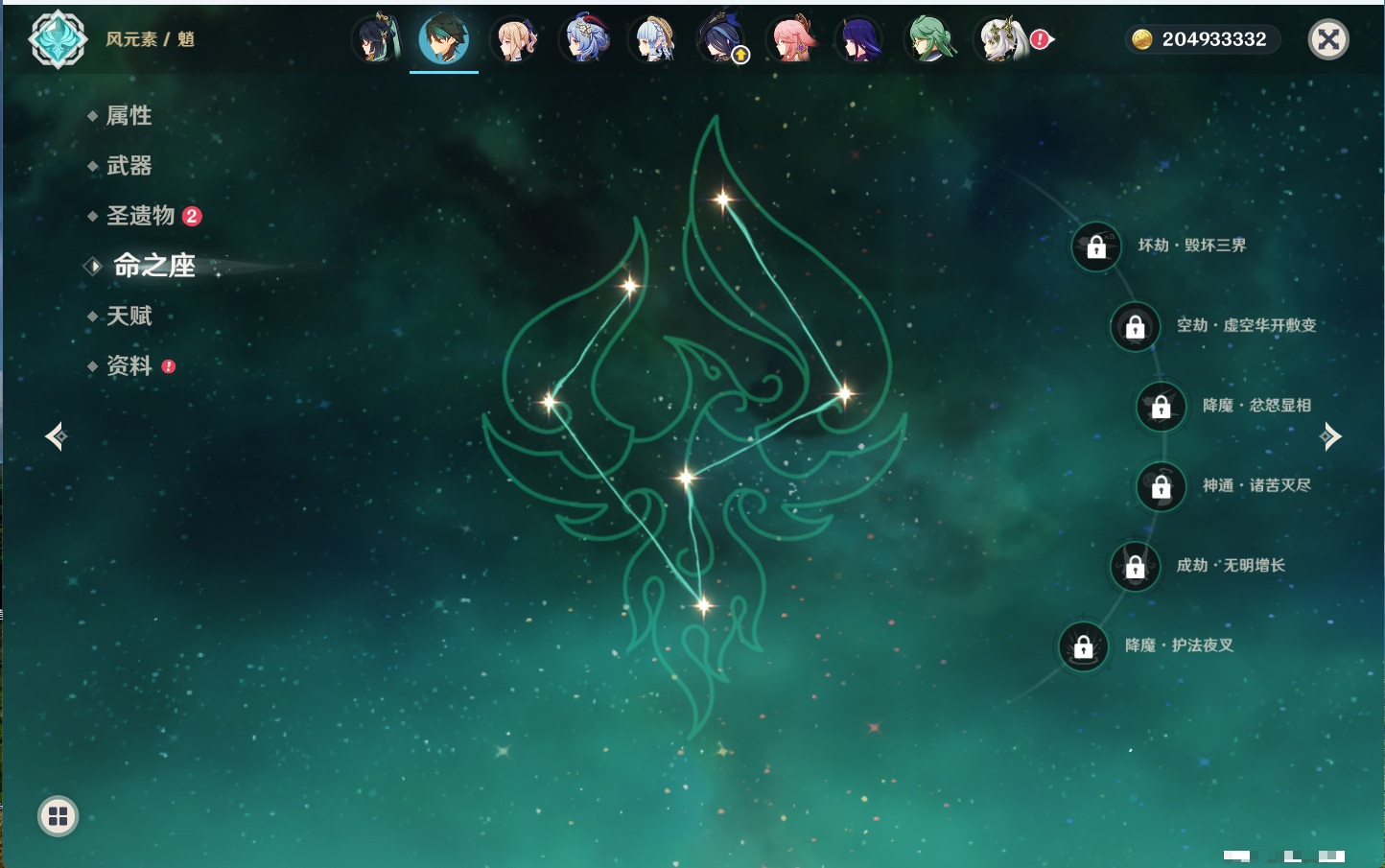Select green-haired Baizhu portrait

tap(930, 40)
